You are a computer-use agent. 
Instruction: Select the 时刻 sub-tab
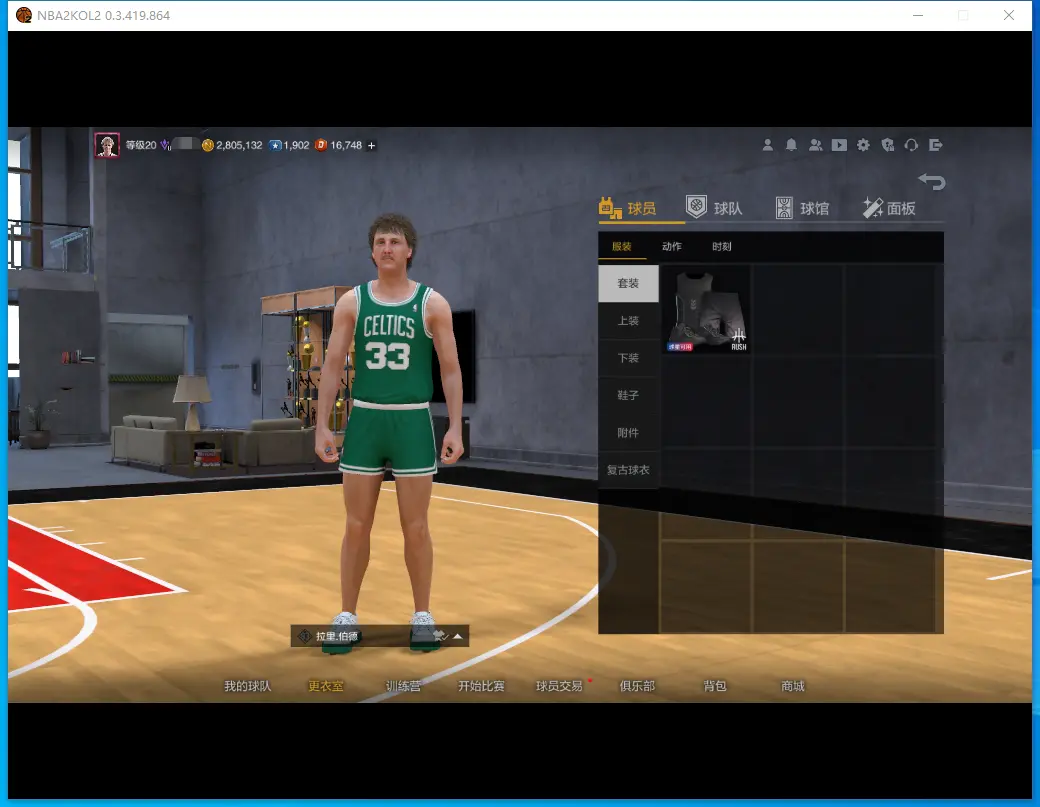pos(722,246)
